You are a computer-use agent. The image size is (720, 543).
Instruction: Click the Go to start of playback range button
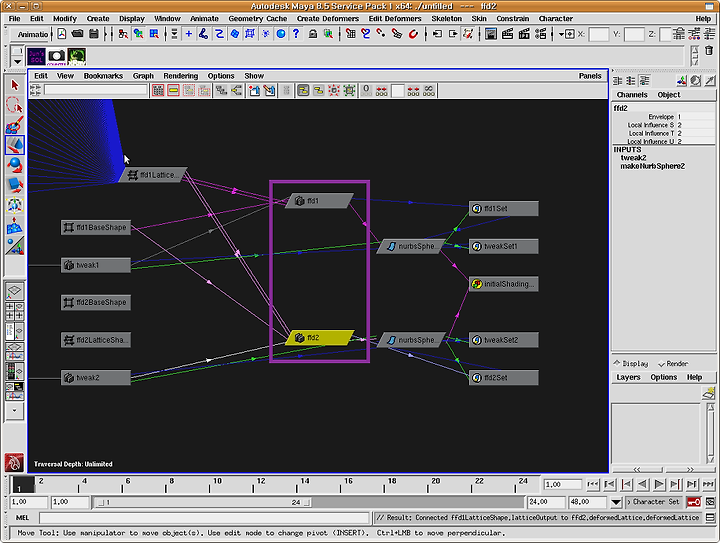[x=593, y=484]
